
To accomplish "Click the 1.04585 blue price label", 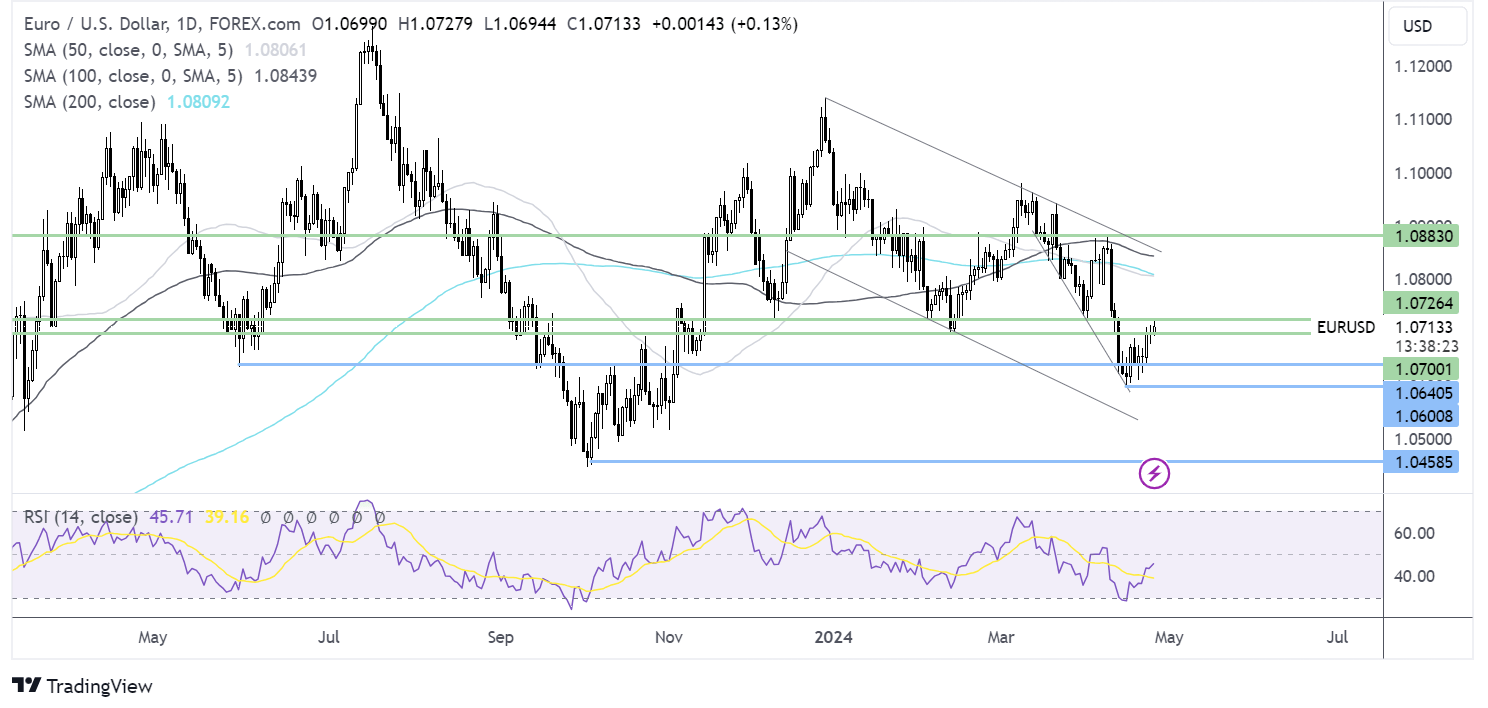I will [1421, 461].
